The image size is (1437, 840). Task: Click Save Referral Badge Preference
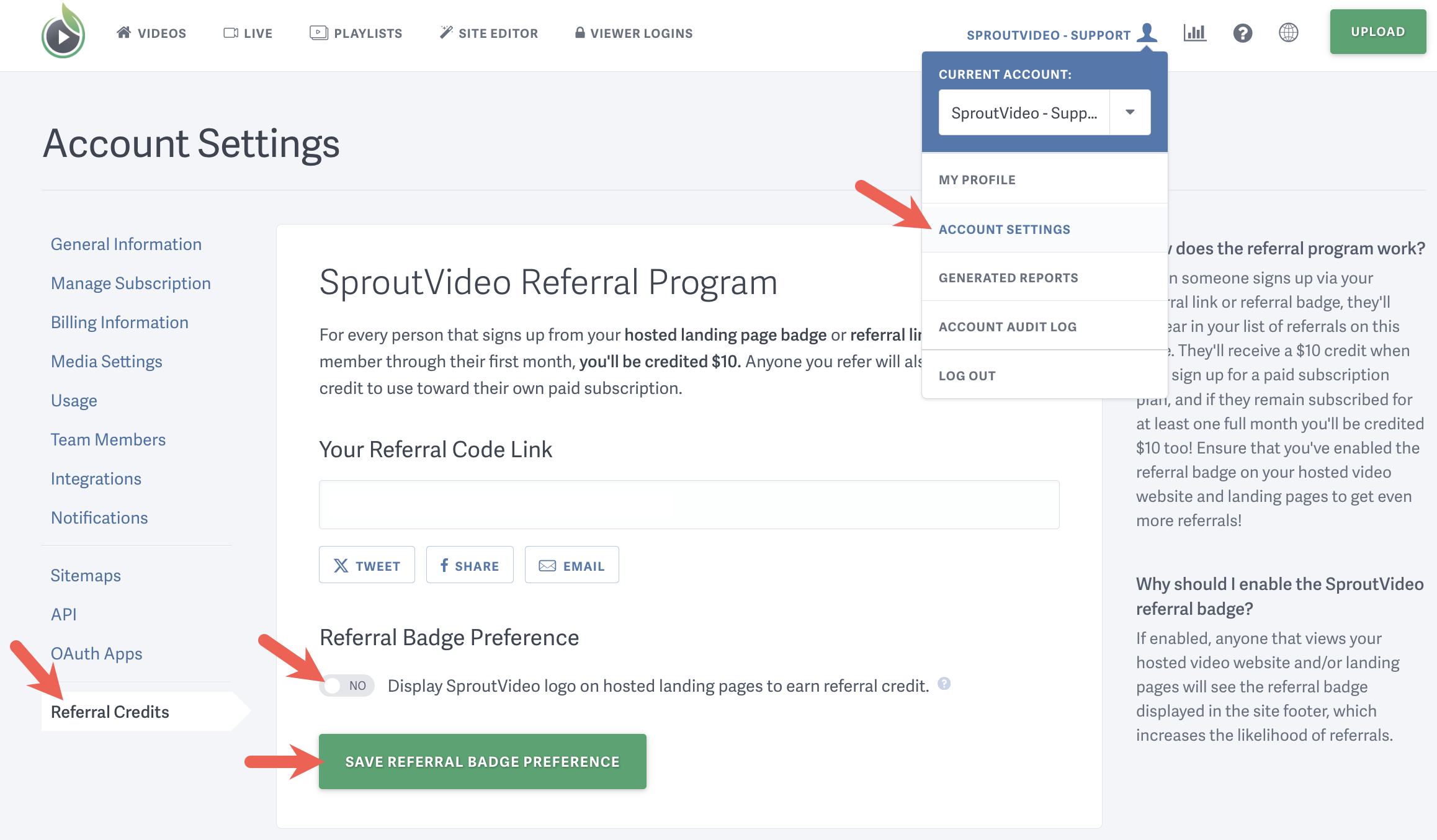482,761
